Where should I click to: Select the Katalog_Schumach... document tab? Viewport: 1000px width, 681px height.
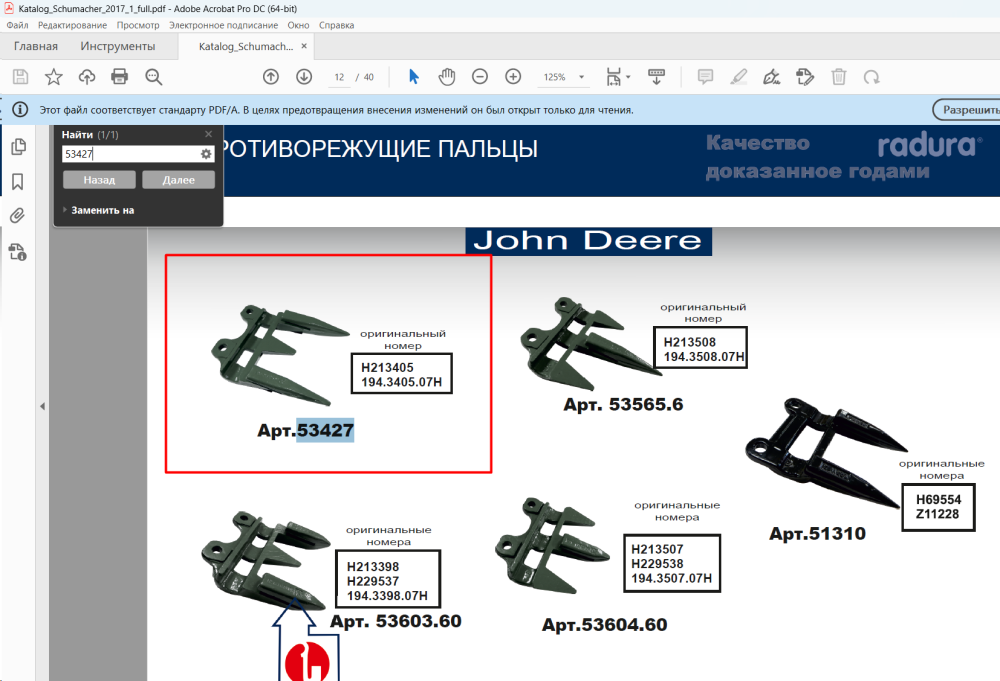(246, 47)
